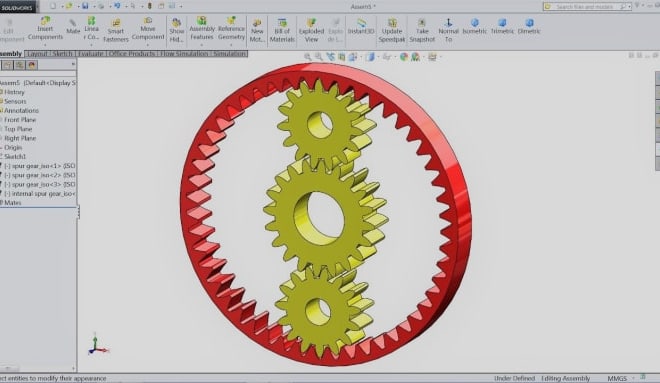This screenshot has width=660, height=383.
Task: Click the Apply Scene icon
Action: pyautogui.click(x=415, y=56)
